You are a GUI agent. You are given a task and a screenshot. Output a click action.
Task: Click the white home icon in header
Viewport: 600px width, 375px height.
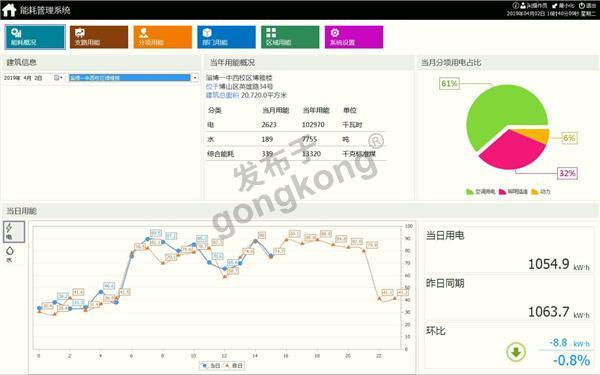click(x=9, y=10)
